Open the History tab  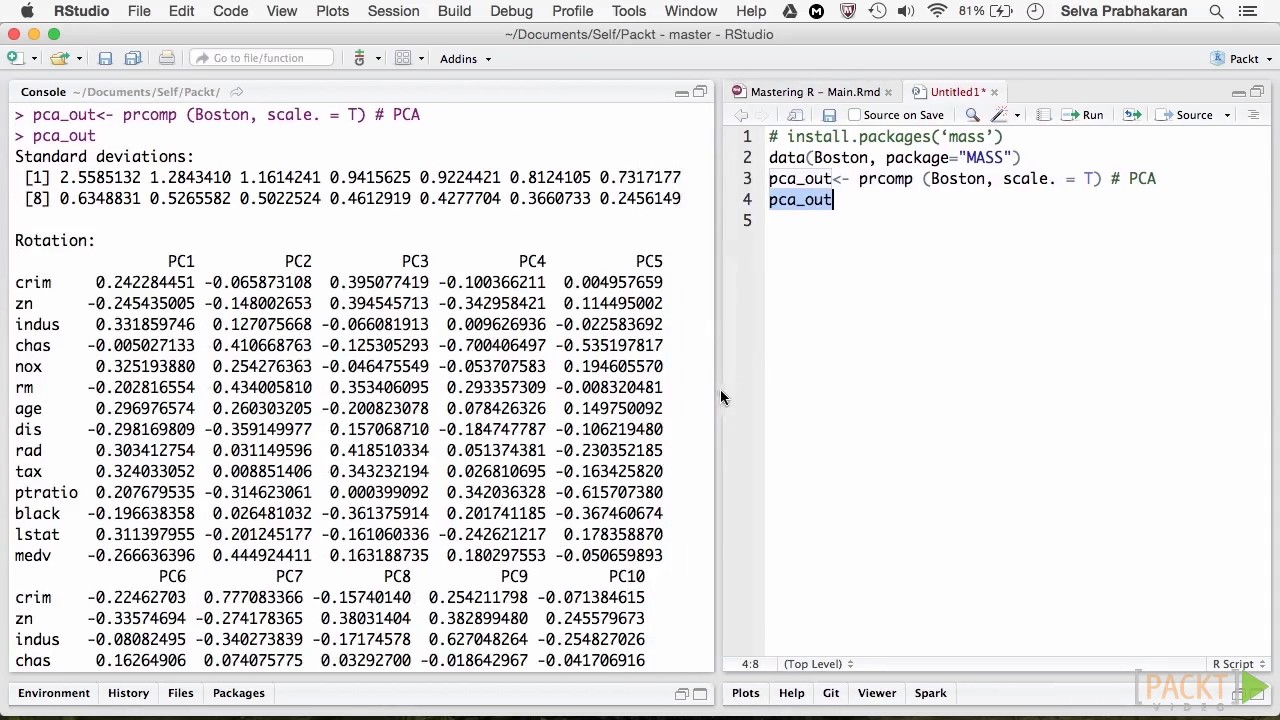coord(128,693)
